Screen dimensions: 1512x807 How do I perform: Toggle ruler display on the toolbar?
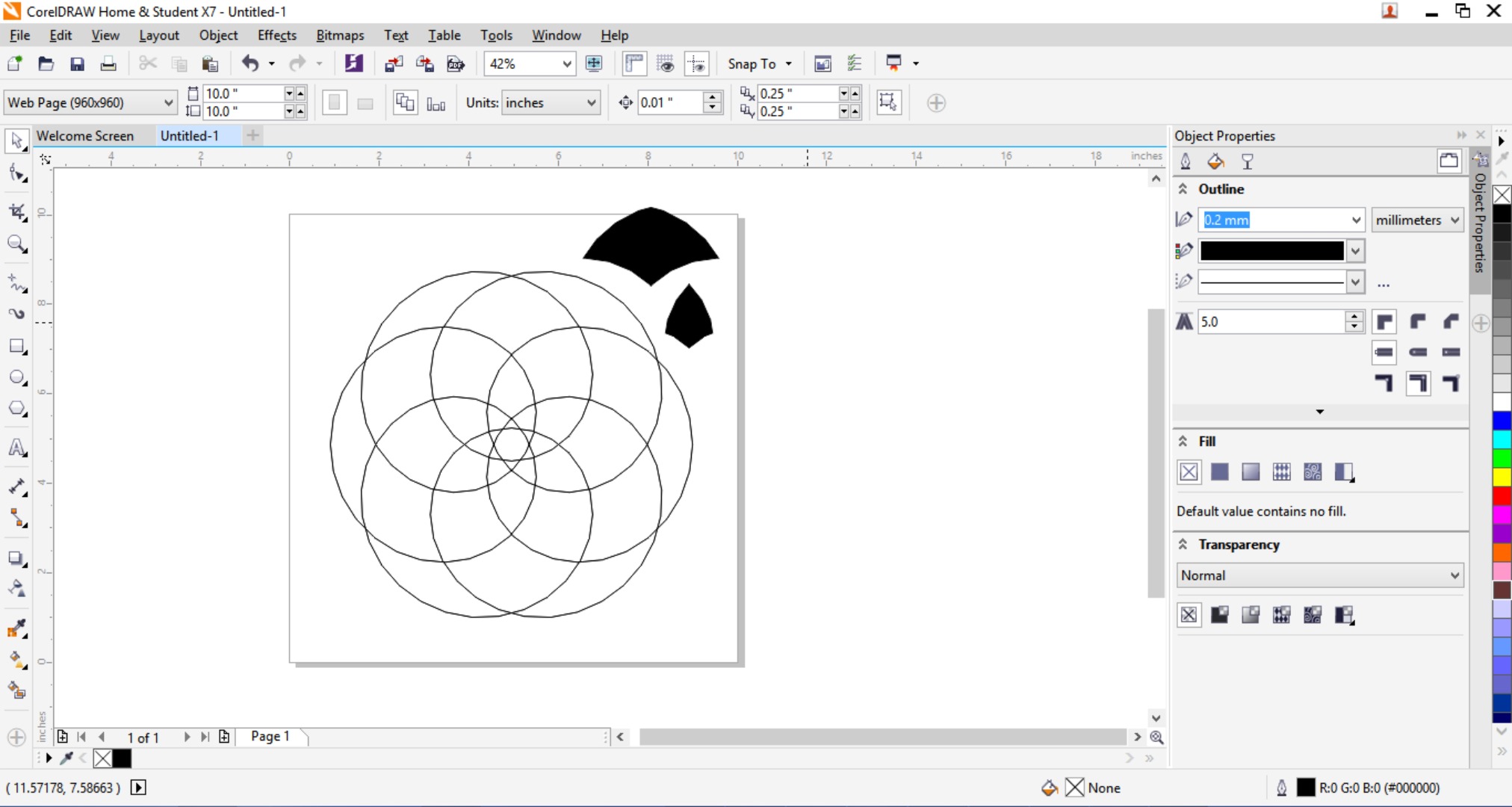(x=633, y=64)
